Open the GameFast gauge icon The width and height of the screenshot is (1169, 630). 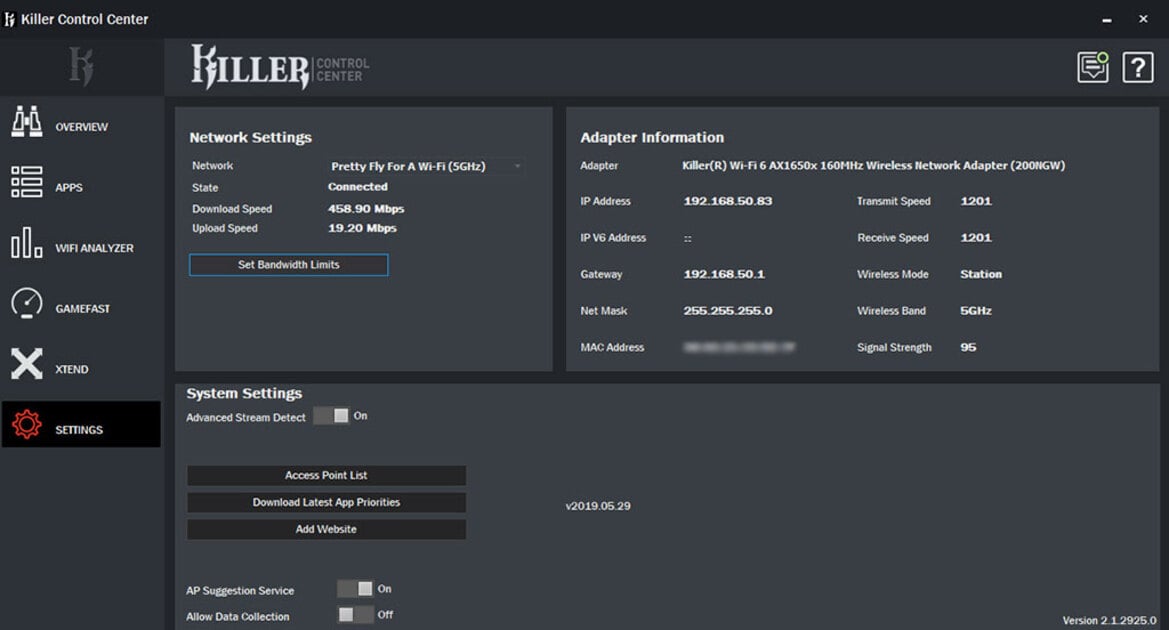[x=27, y=303]
